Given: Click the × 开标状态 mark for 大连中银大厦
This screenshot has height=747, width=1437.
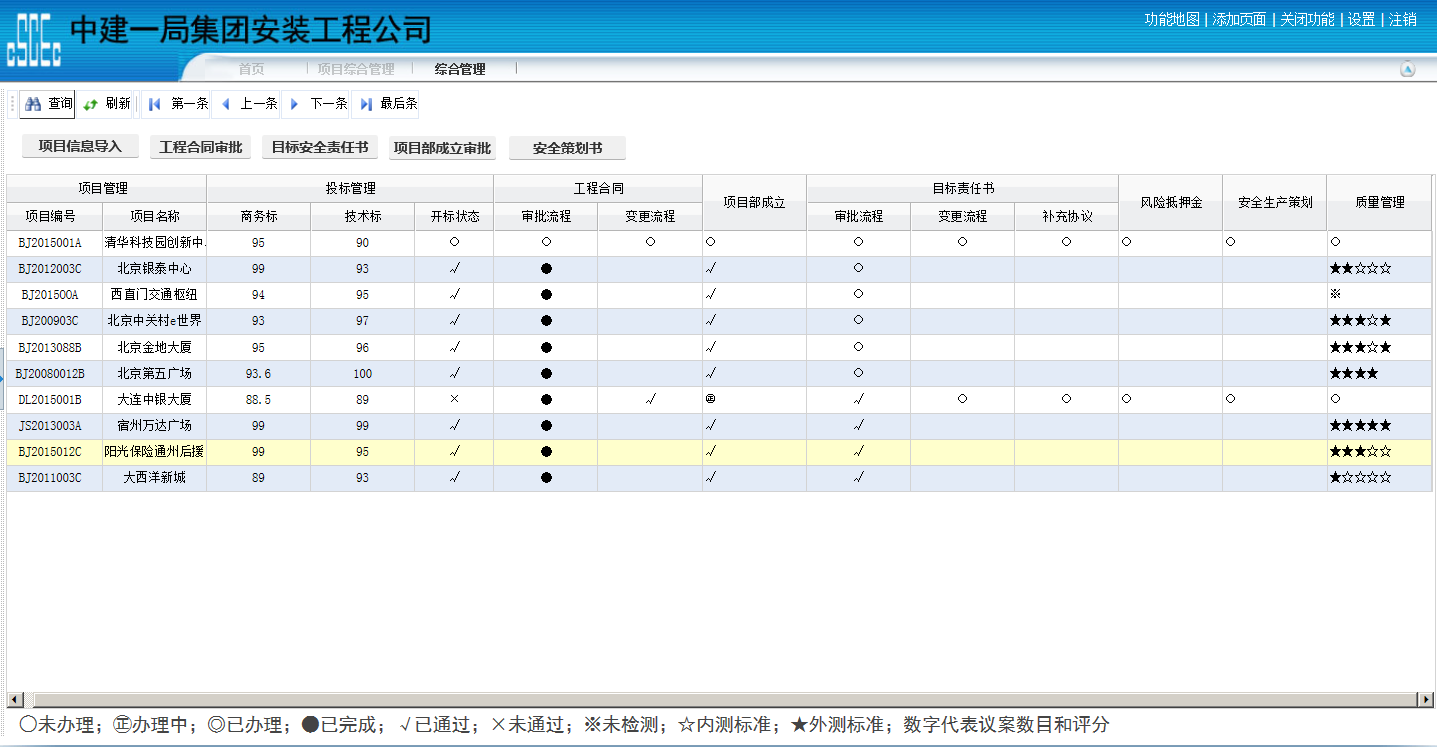Looking at the screenshot, I should (x=454, y=398).
